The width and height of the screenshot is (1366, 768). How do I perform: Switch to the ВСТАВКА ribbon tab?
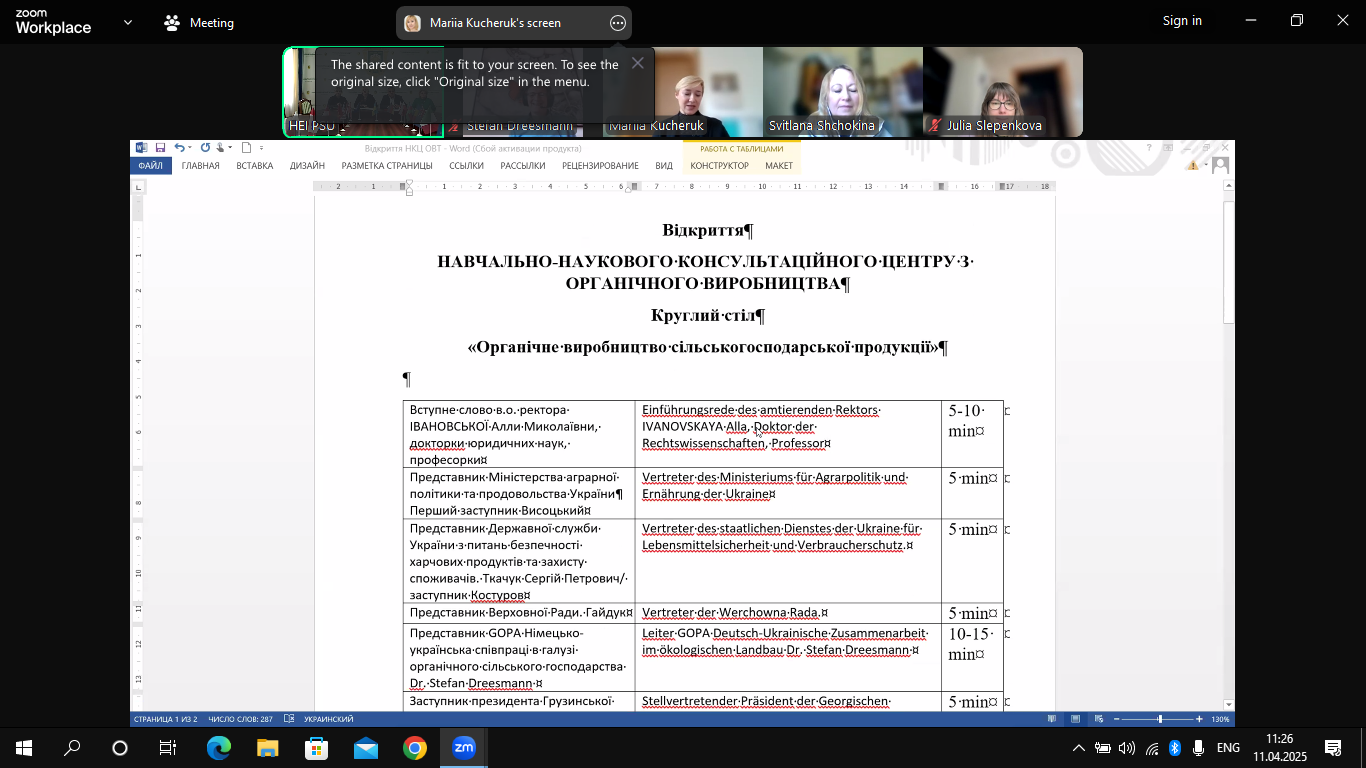(x=254, y=166)
